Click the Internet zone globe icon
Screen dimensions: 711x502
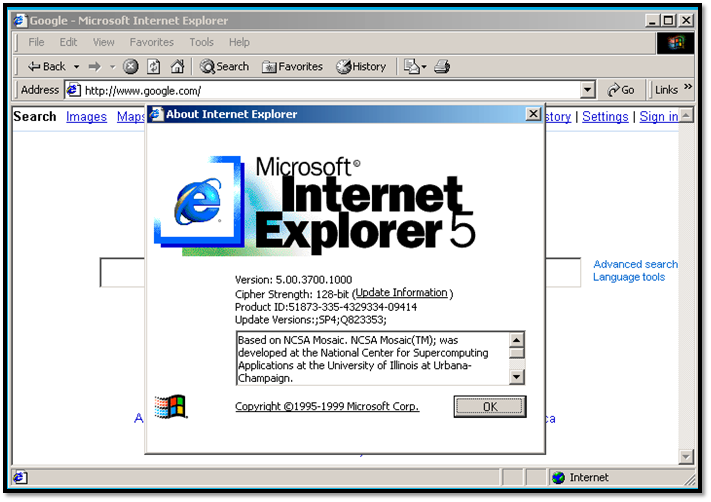point(559,478)
